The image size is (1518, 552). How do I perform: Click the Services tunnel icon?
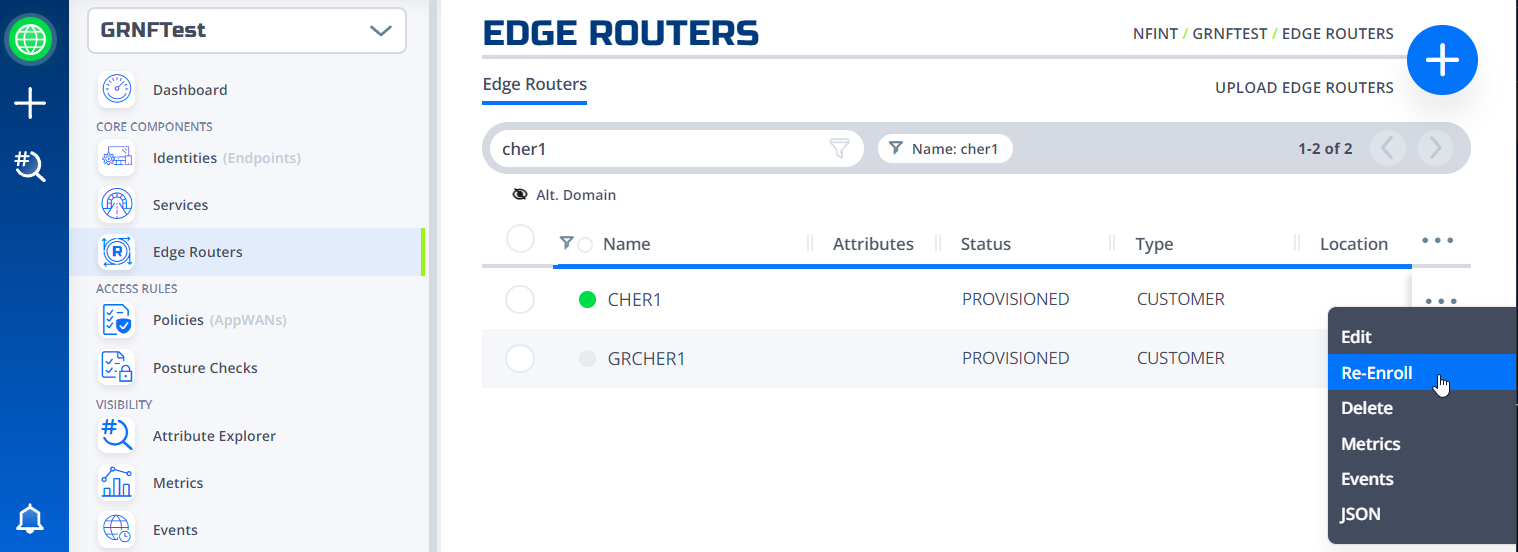click(117, 205)
